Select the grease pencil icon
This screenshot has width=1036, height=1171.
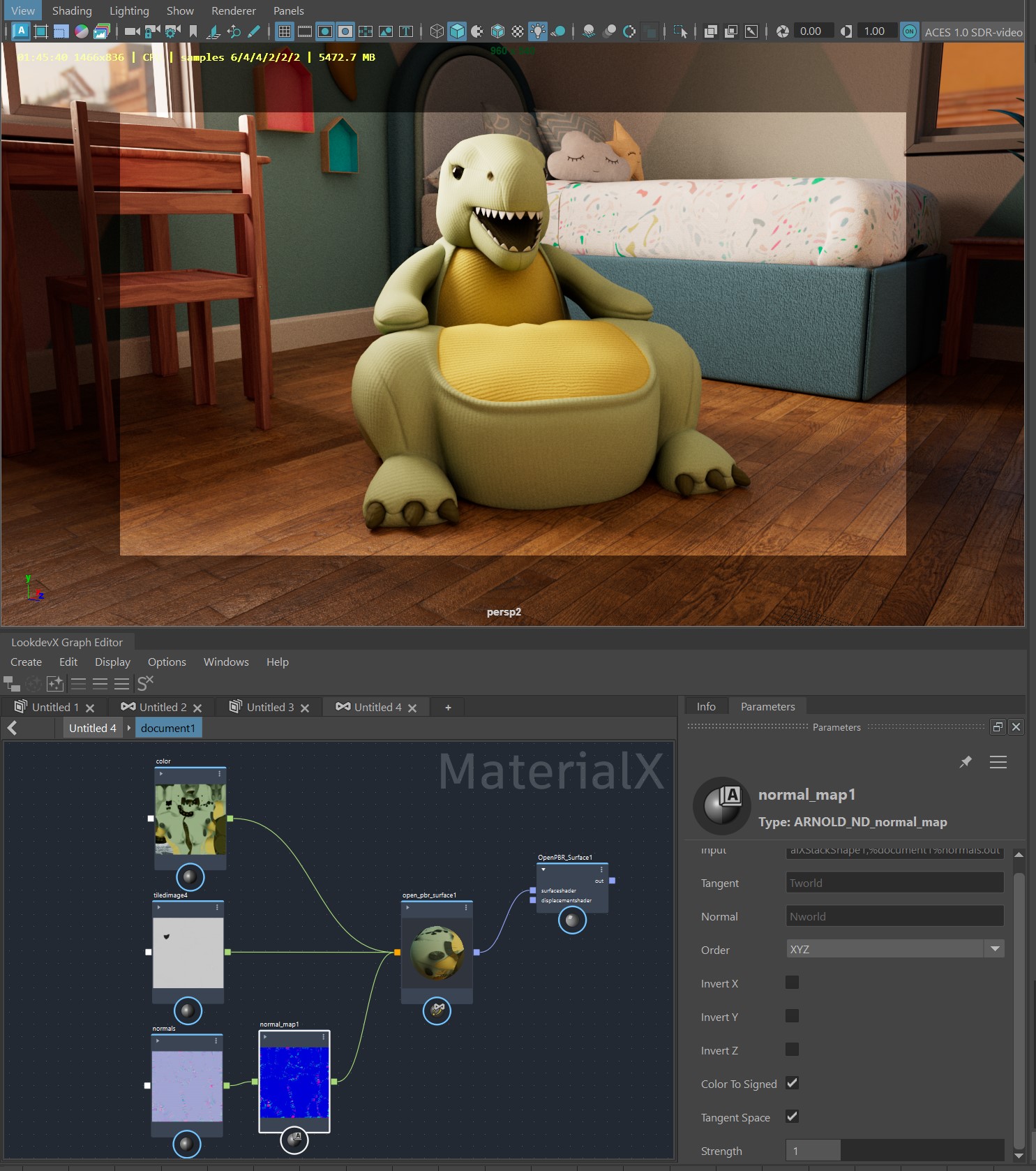click(254, 31)
